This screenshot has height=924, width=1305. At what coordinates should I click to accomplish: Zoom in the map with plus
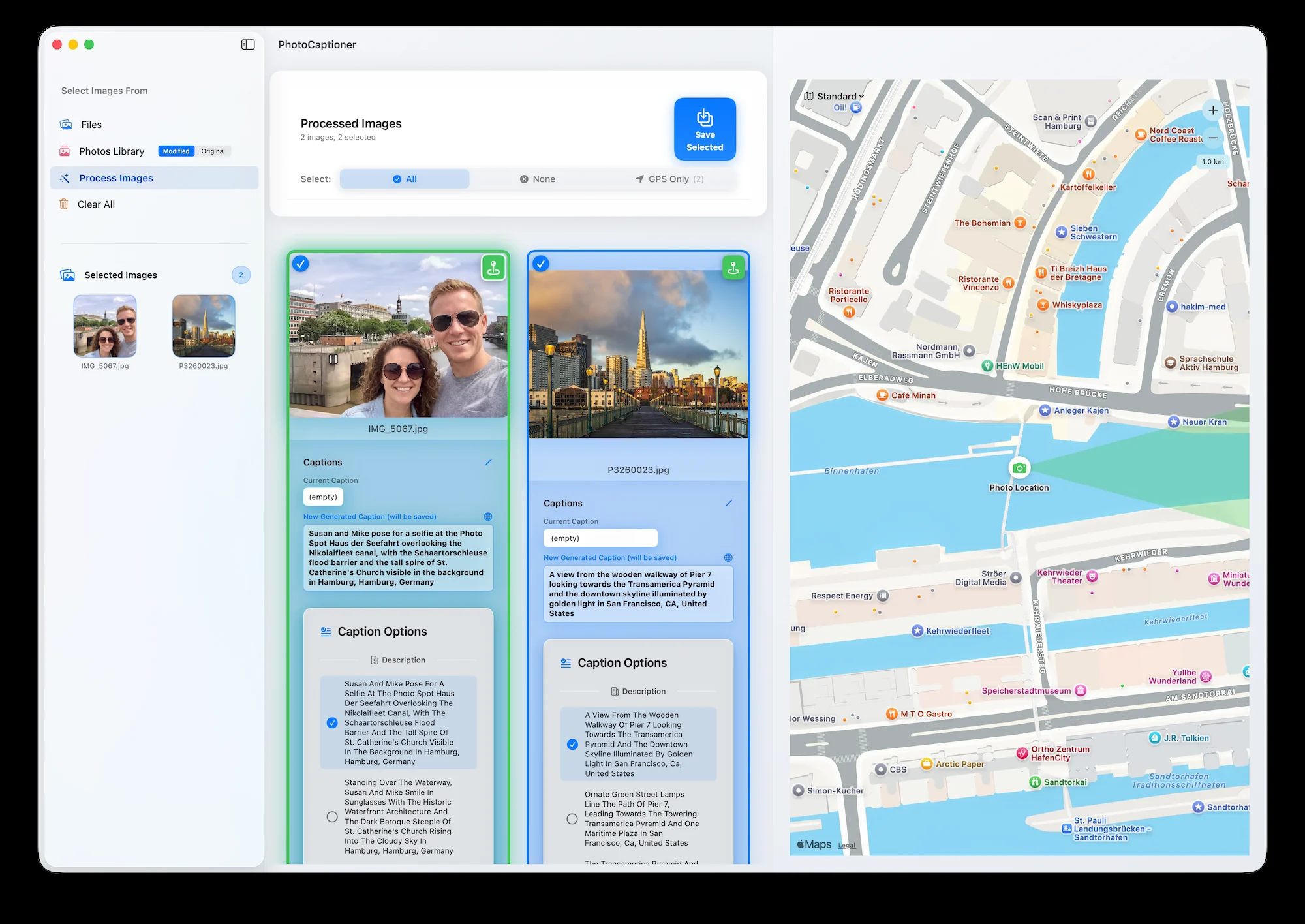click(x=1213, y=110)
